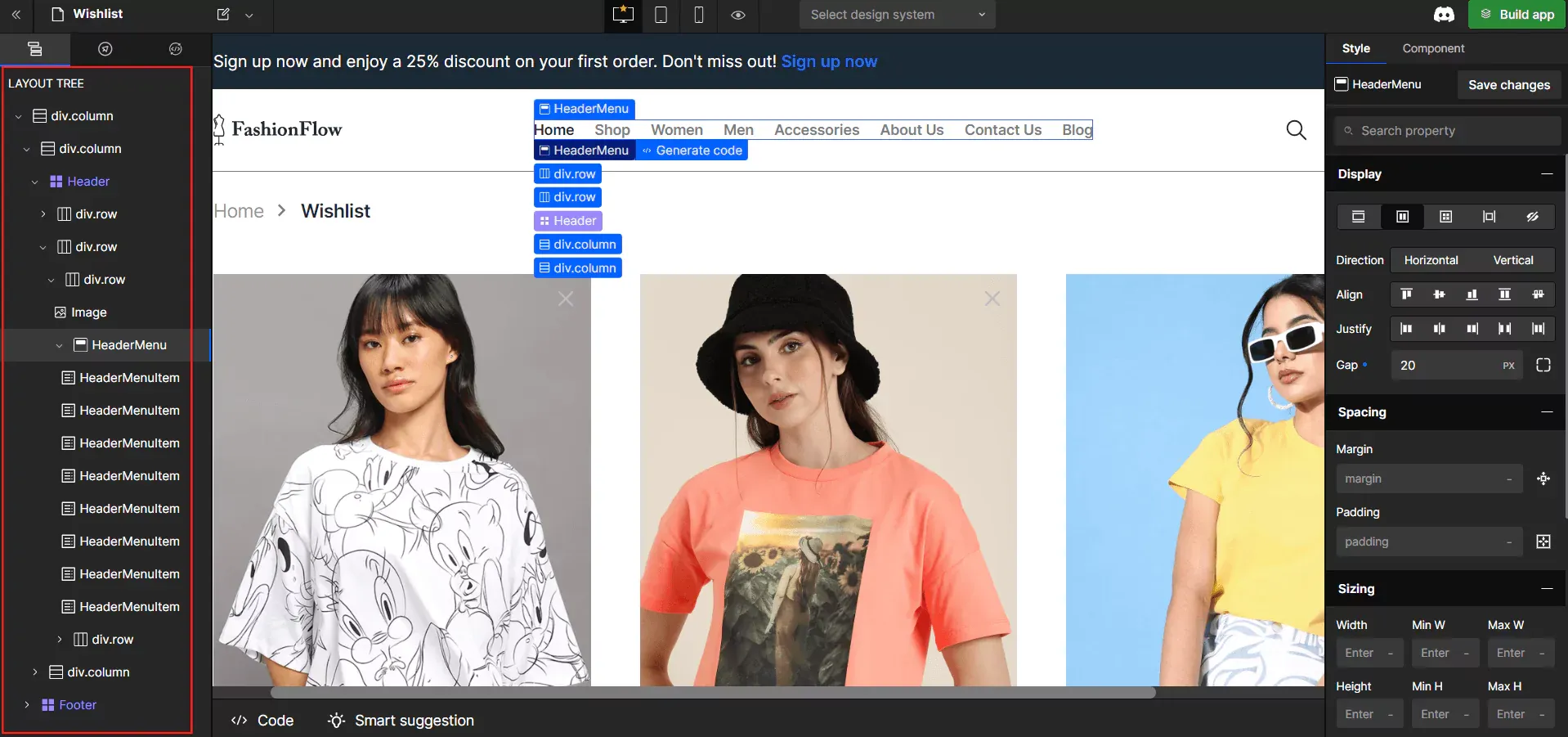Click the Save changes button

tap(1508, 85)
